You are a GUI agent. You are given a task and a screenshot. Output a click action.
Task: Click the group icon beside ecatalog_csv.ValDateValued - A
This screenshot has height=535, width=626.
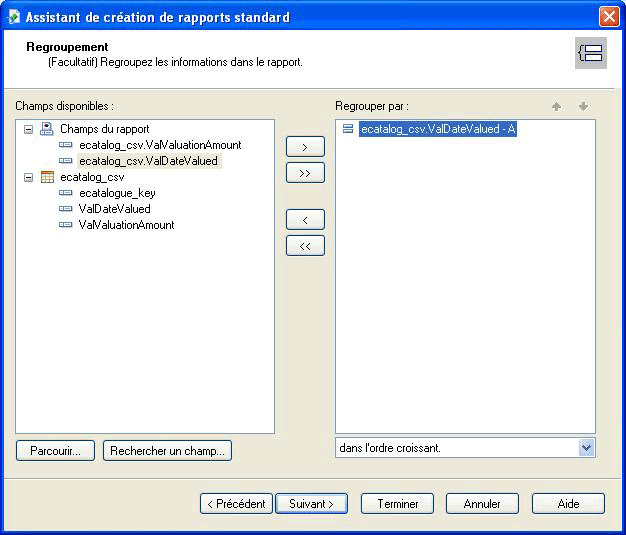(x=348, y=129)
